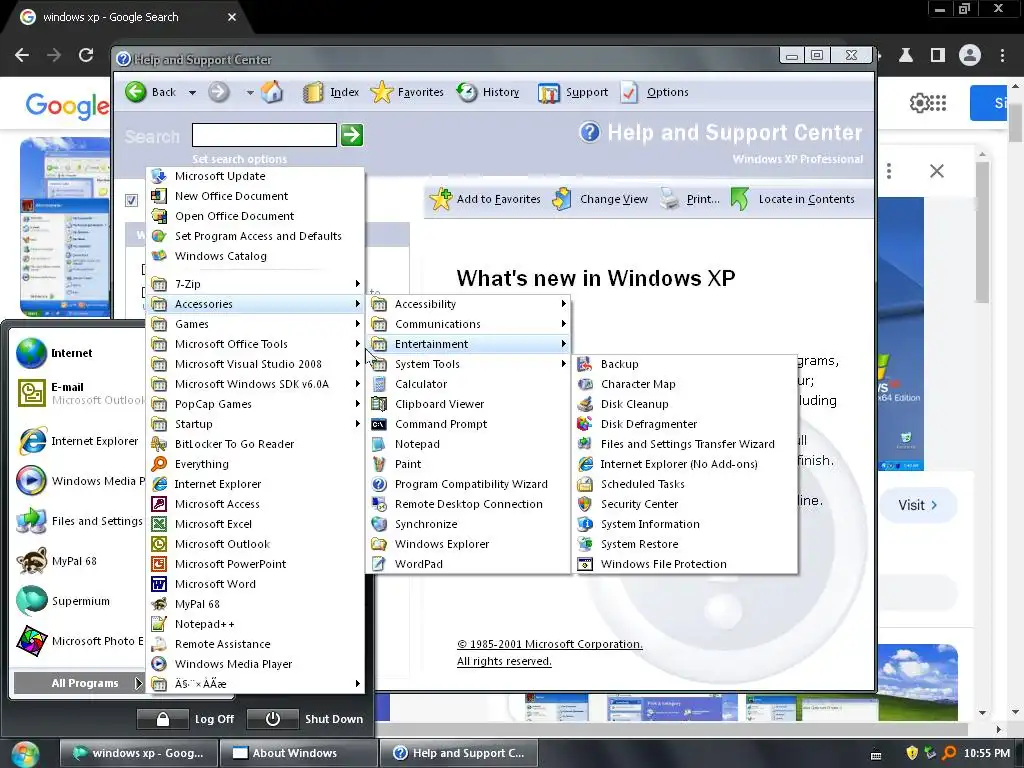This screenshot has width=1024, height=768.
Task: Click the Windows XP thumbnail in Google results
Action: [64, 227]
